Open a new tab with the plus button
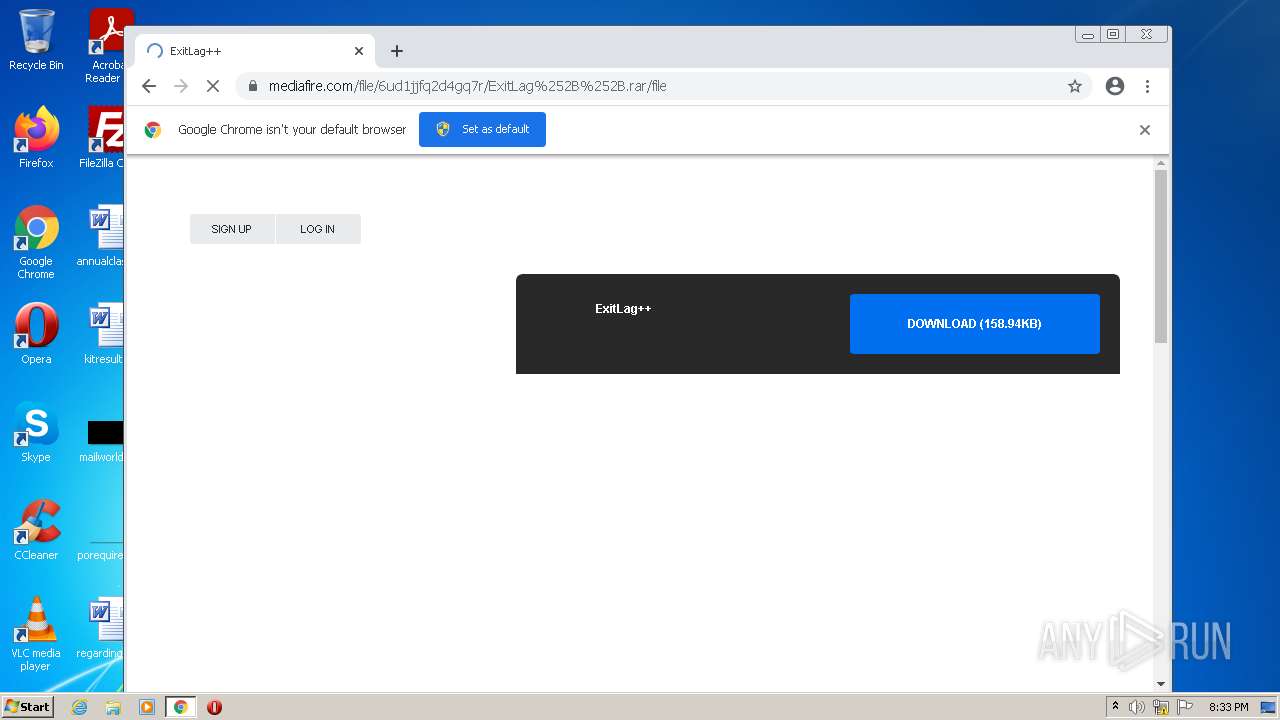The height and width of the screenshot is (720, 1280). 397,51
